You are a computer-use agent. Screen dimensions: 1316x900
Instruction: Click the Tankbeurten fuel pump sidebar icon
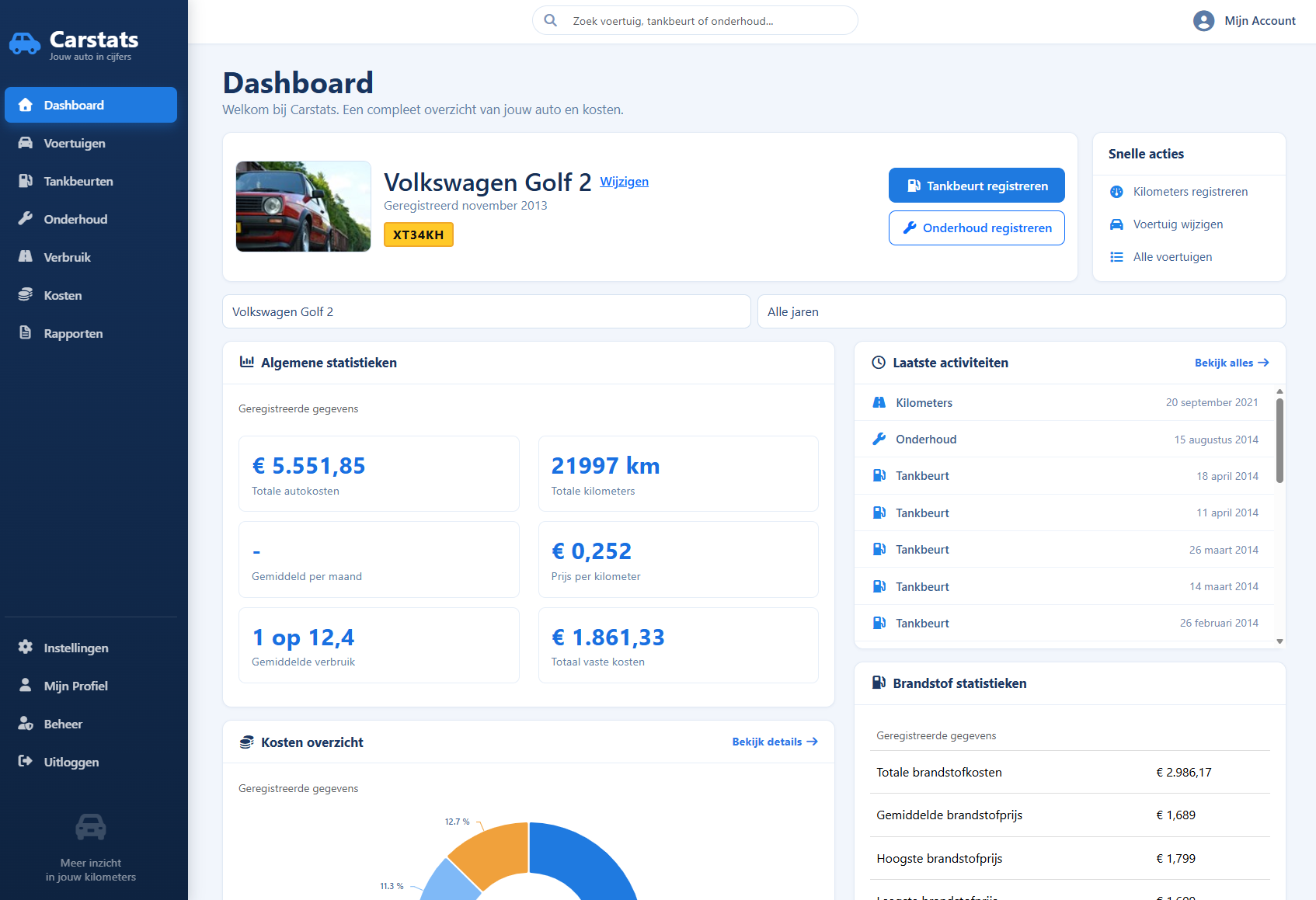[26, 181]
